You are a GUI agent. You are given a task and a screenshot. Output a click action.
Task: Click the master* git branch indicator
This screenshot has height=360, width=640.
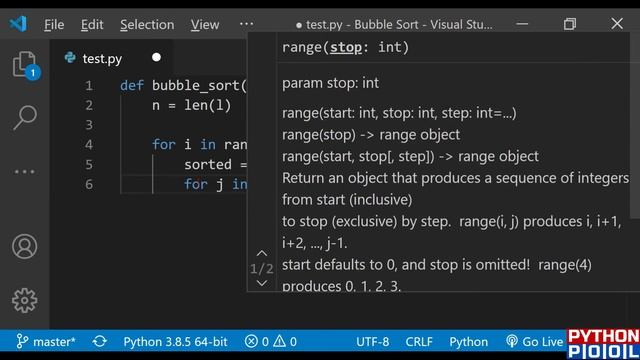coord(46,341)
